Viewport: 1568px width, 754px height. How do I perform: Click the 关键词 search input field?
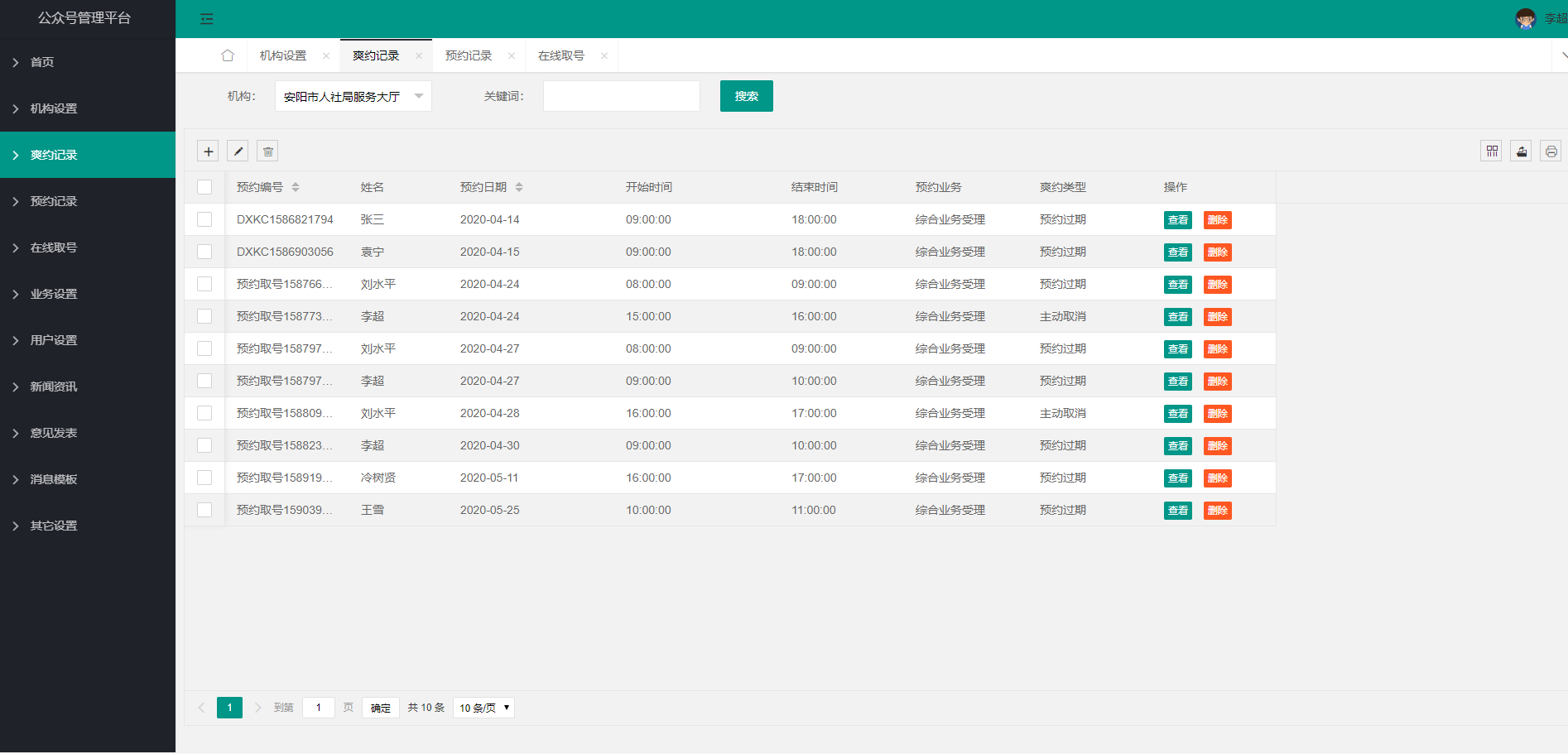621,96
